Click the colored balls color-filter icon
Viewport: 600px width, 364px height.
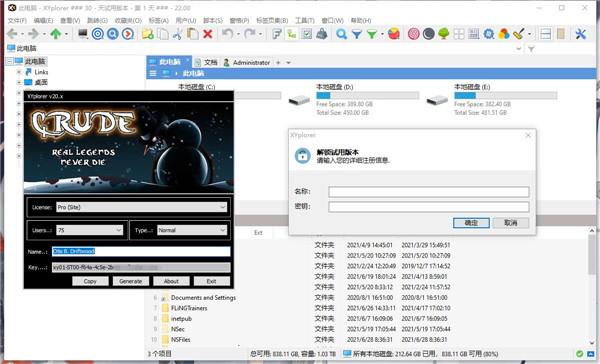tap(504, 34)
